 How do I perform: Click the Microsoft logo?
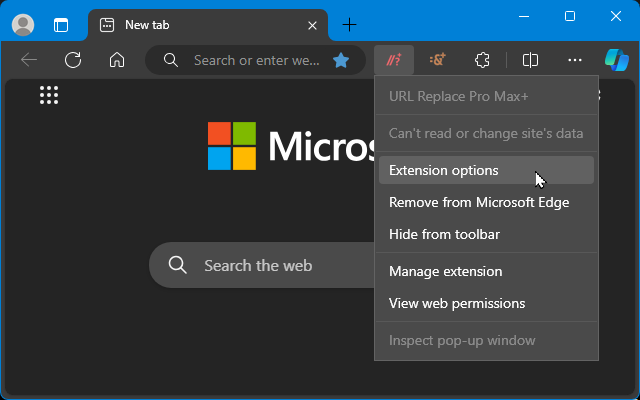232,146
